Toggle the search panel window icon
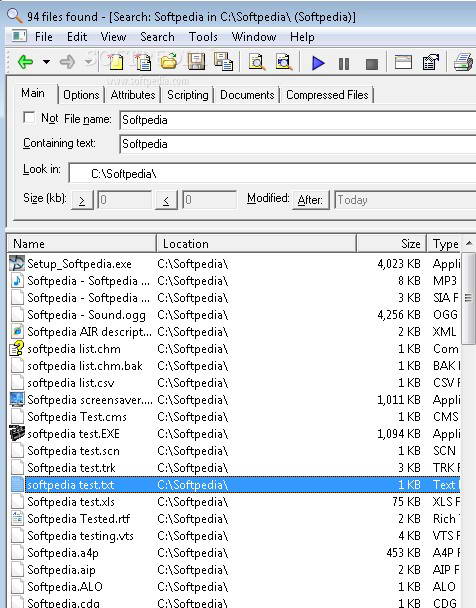This screenshot has width=476, height=608. 403,62
